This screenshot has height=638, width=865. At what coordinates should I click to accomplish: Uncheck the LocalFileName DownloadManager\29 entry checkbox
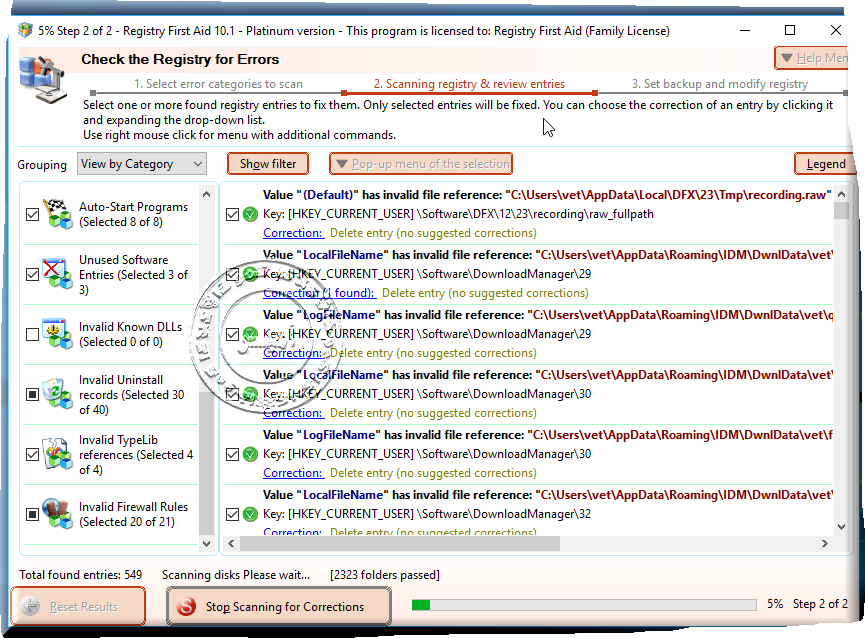click(x=233, y=275)
